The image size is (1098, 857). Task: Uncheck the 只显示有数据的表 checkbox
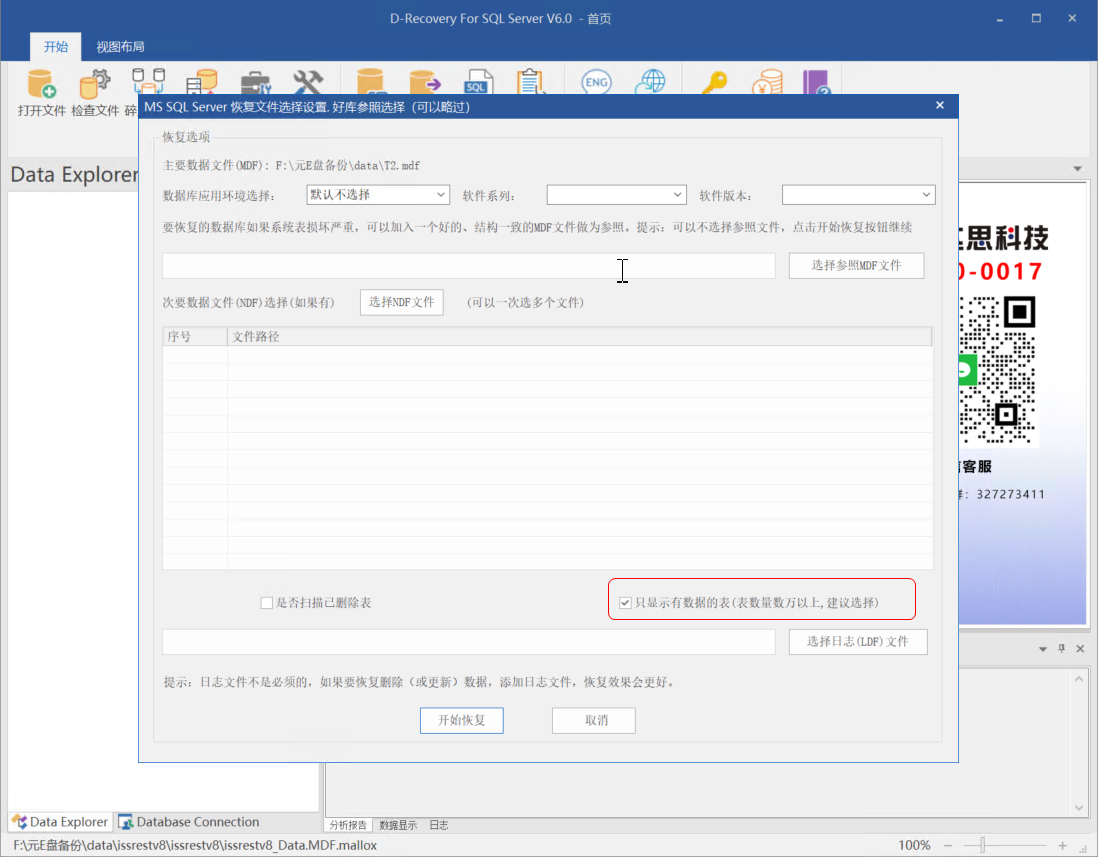[x=625, y=603]
